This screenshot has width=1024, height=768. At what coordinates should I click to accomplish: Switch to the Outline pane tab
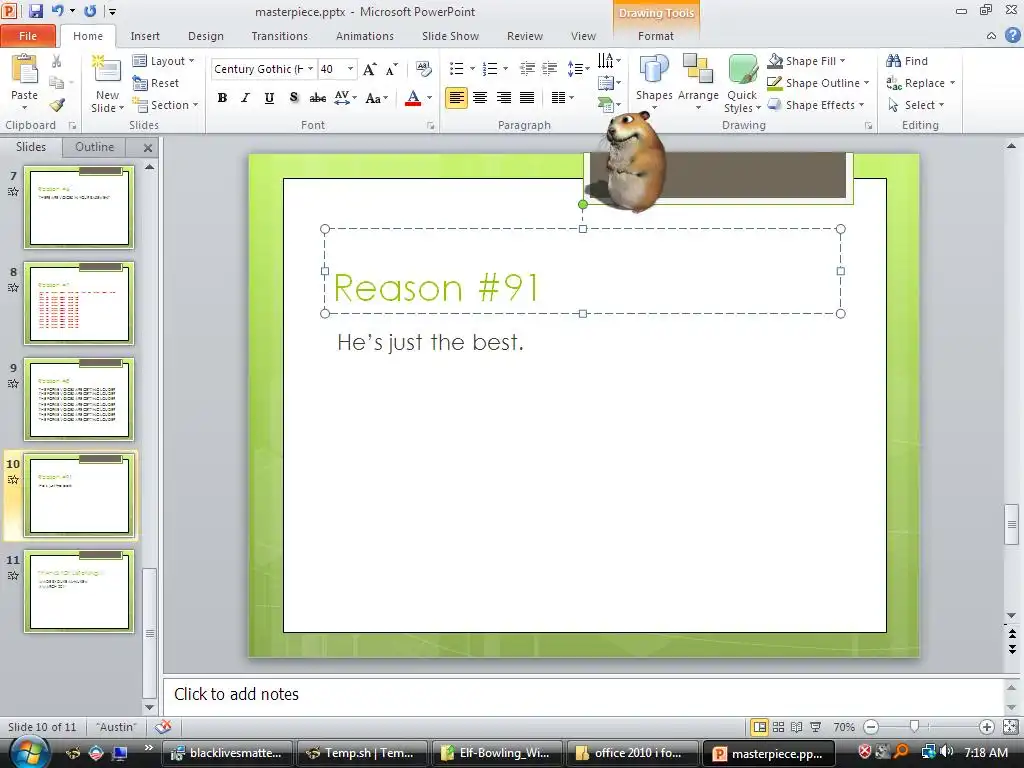coord(95,147)
